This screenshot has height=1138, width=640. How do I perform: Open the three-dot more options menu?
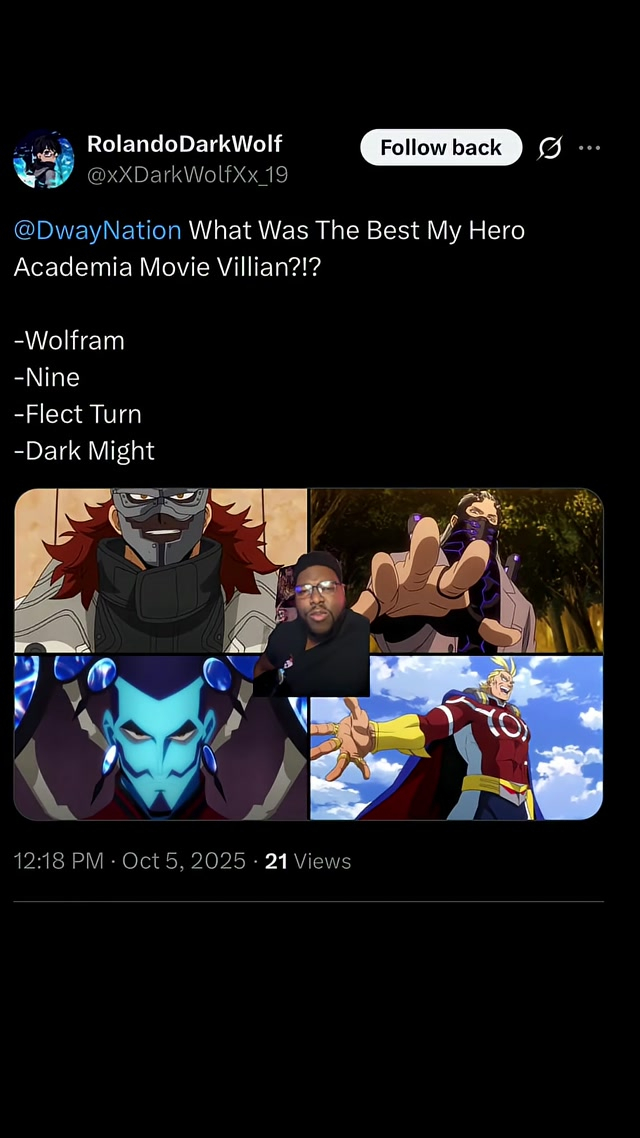(589, 148)
